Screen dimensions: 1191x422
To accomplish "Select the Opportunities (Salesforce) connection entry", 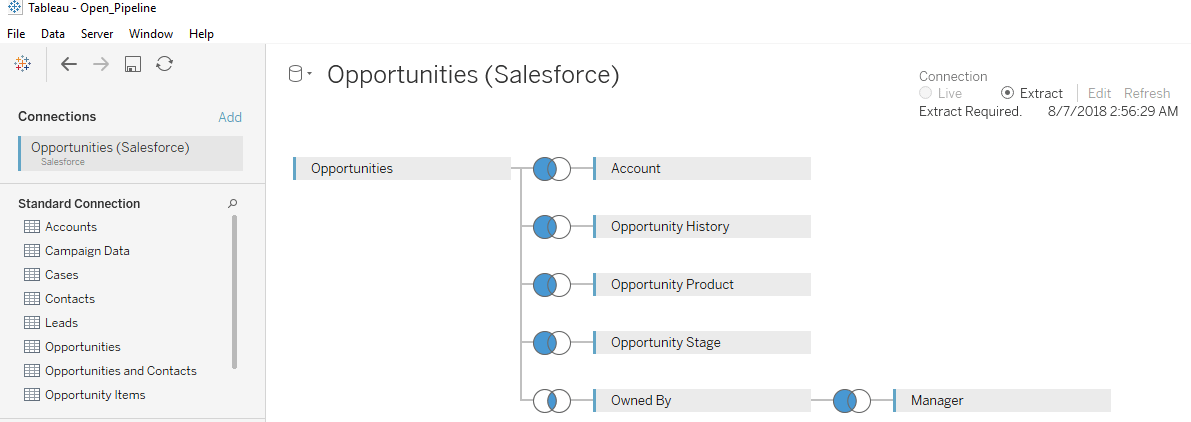I will pyautogui.click(x=131, y=153).
